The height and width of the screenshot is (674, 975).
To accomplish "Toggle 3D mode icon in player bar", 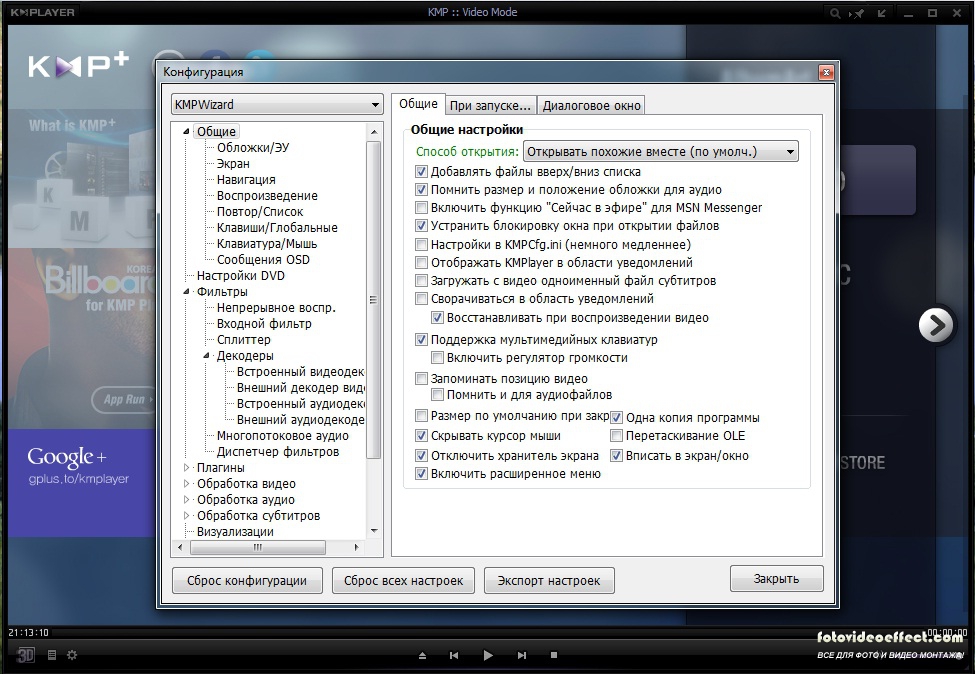I will 25,655.
